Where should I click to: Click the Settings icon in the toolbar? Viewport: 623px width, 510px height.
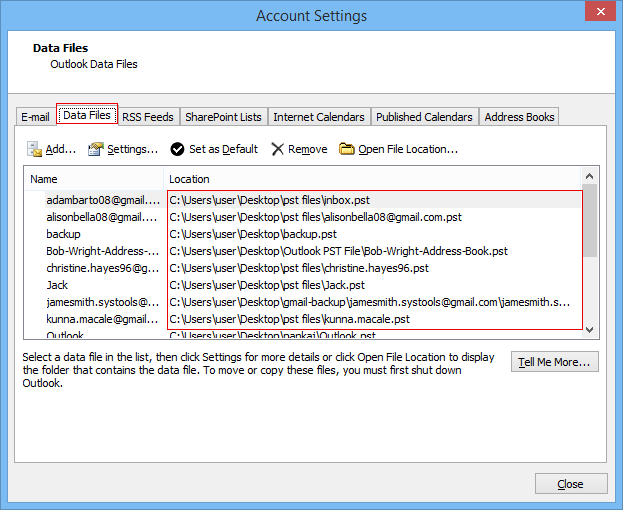coord(96,149)
